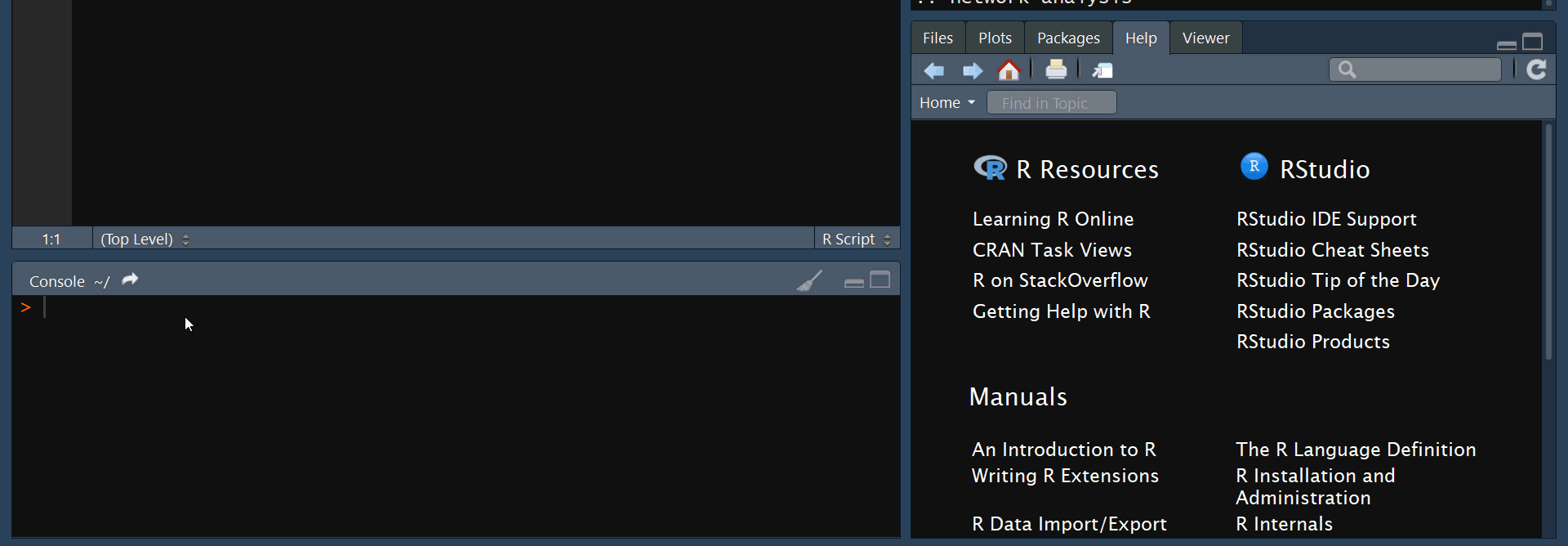1568x546 pixels.
Task: Open Getting Help with R link
Action: (1062, 311)
